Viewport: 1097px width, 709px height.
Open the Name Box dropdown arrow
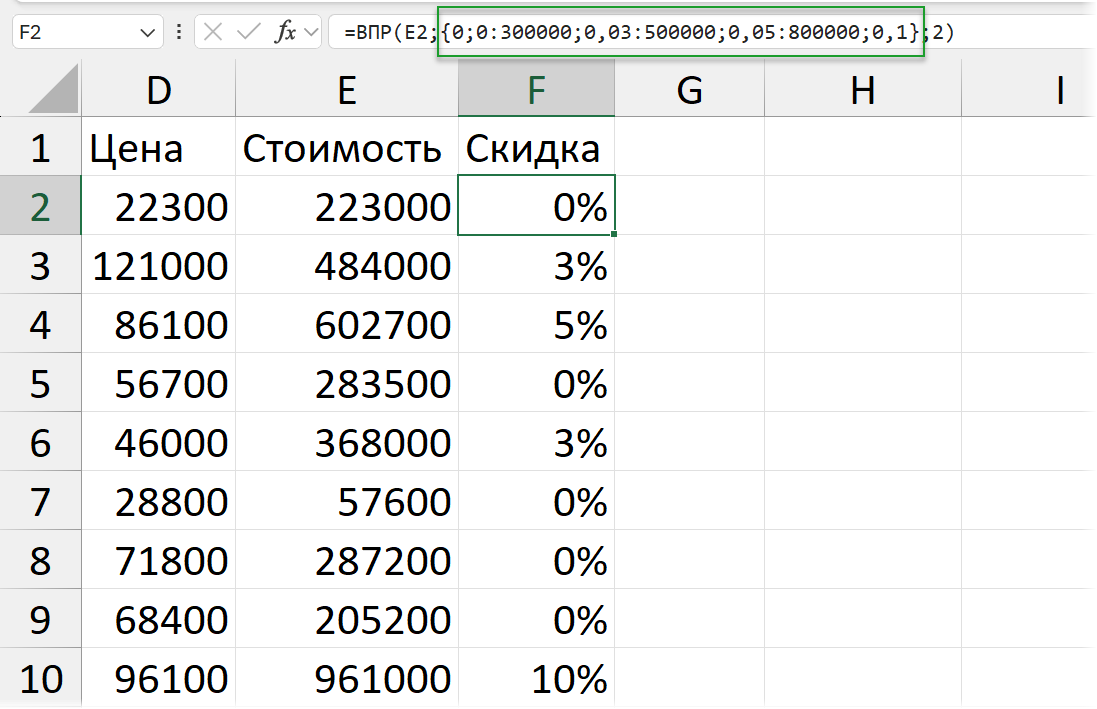tap(147, 33)
